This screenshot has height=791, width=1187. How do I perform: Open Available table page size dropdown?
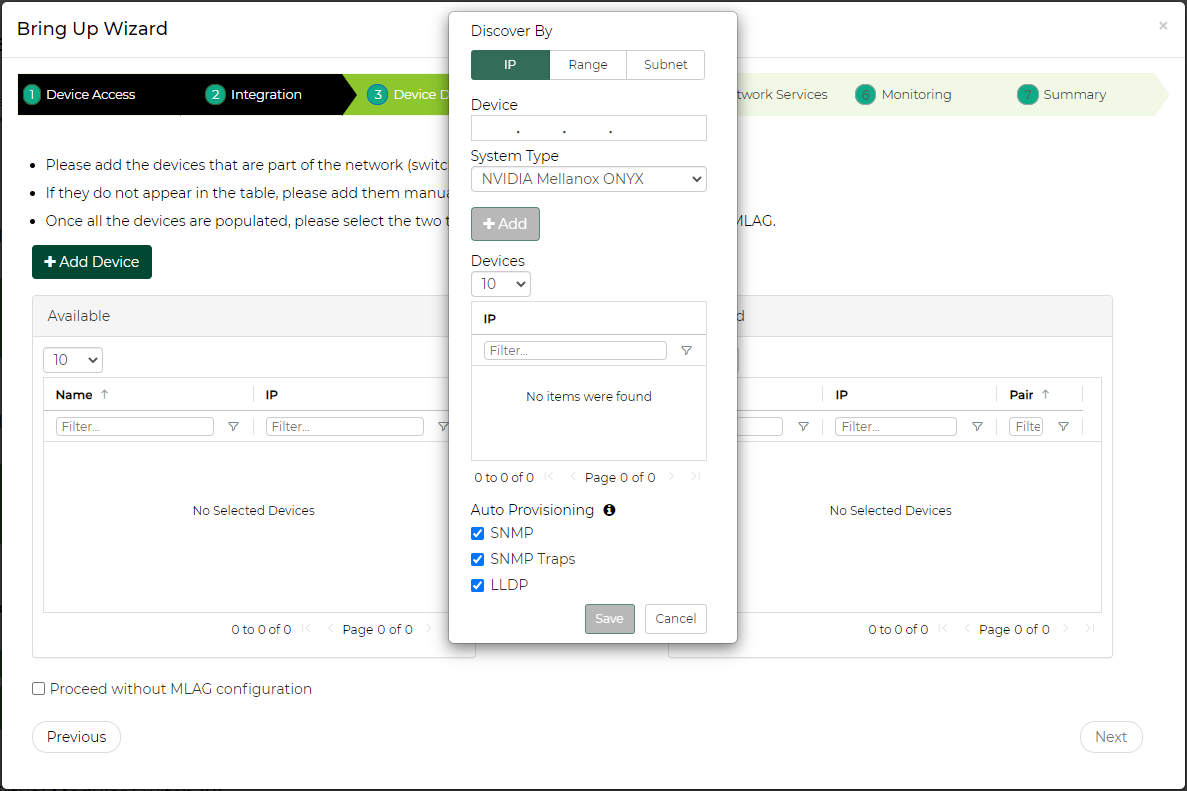(x=73, y=360)
